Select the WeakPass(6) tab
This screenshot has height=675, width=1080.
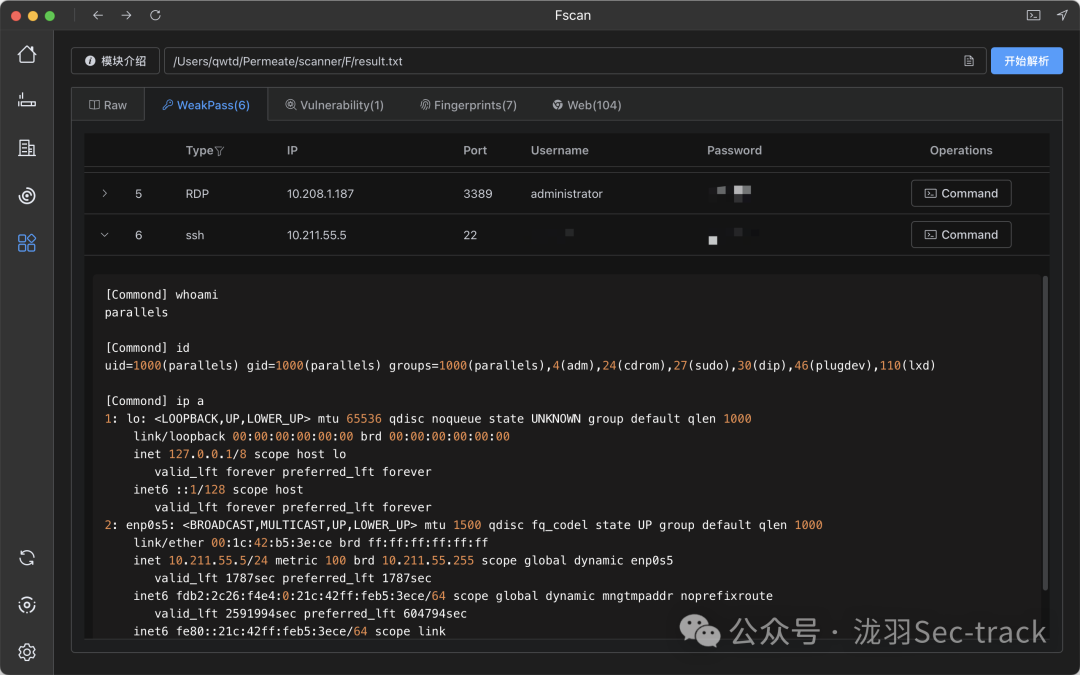(206, 105)
